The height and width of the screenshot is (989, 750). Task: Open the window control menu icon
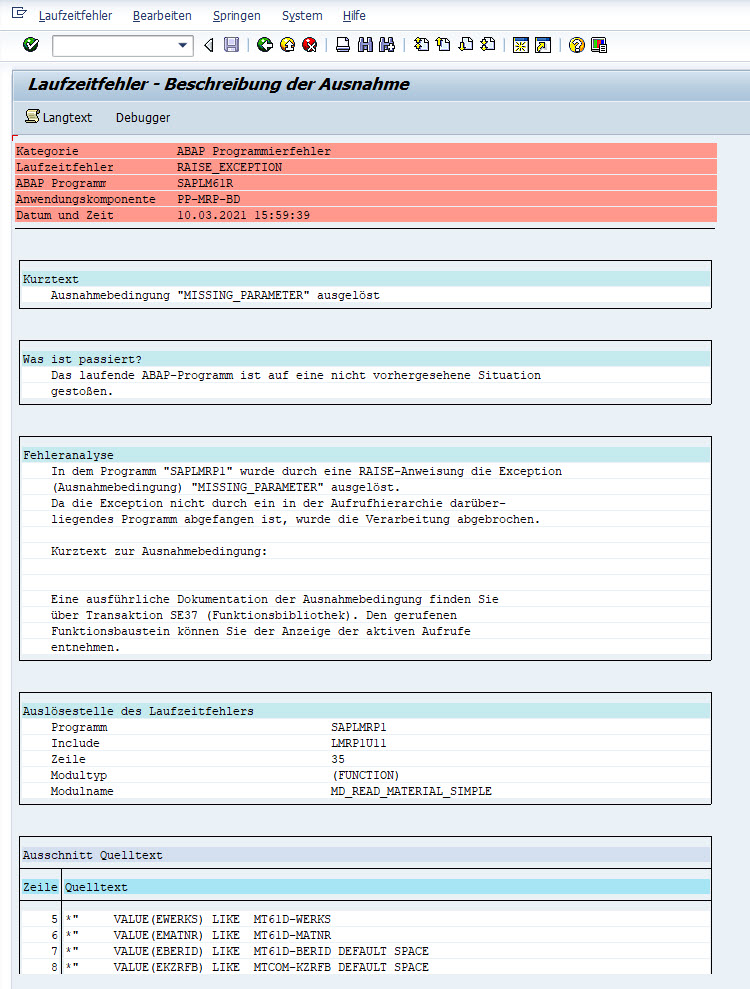(x=18, y=15)
